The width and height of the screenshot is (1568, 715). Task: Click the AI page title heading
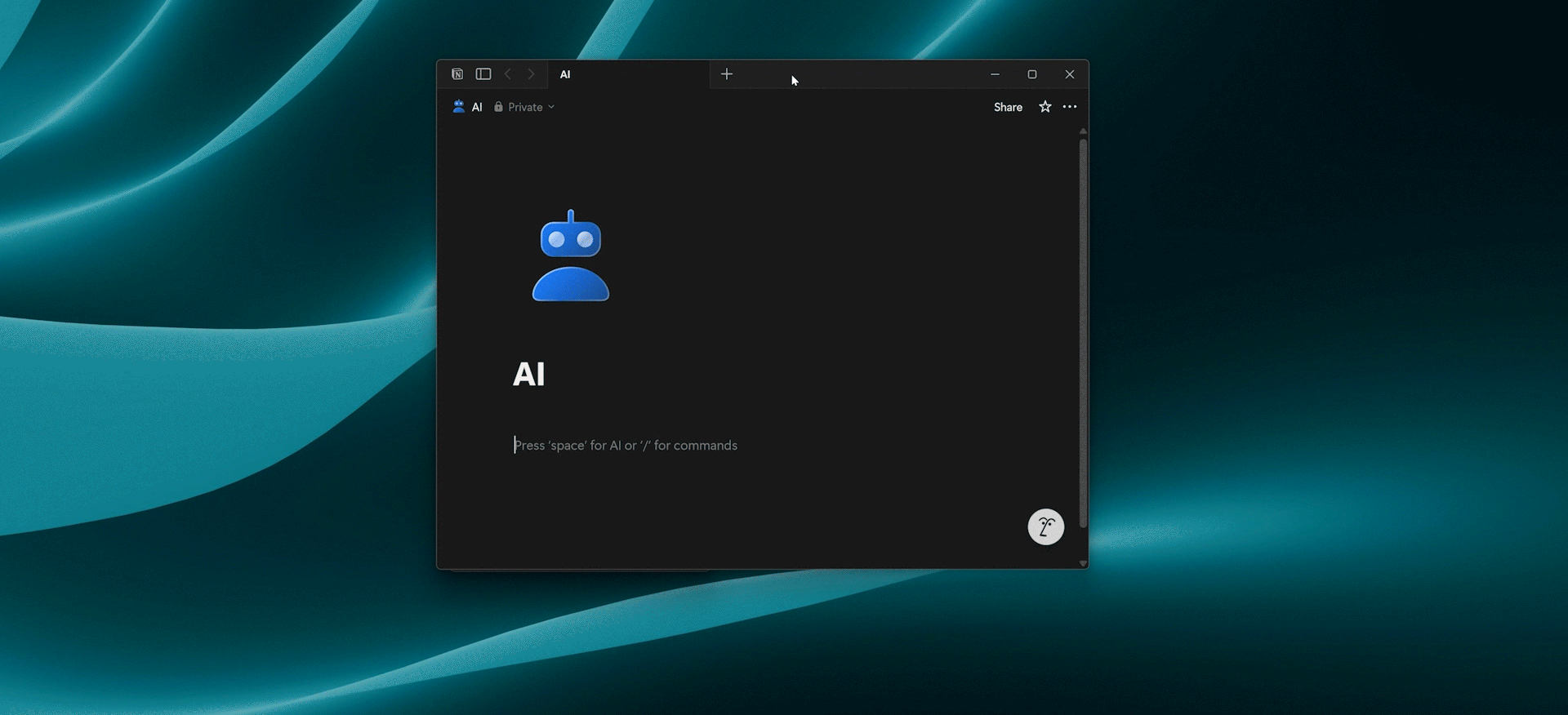529,375
